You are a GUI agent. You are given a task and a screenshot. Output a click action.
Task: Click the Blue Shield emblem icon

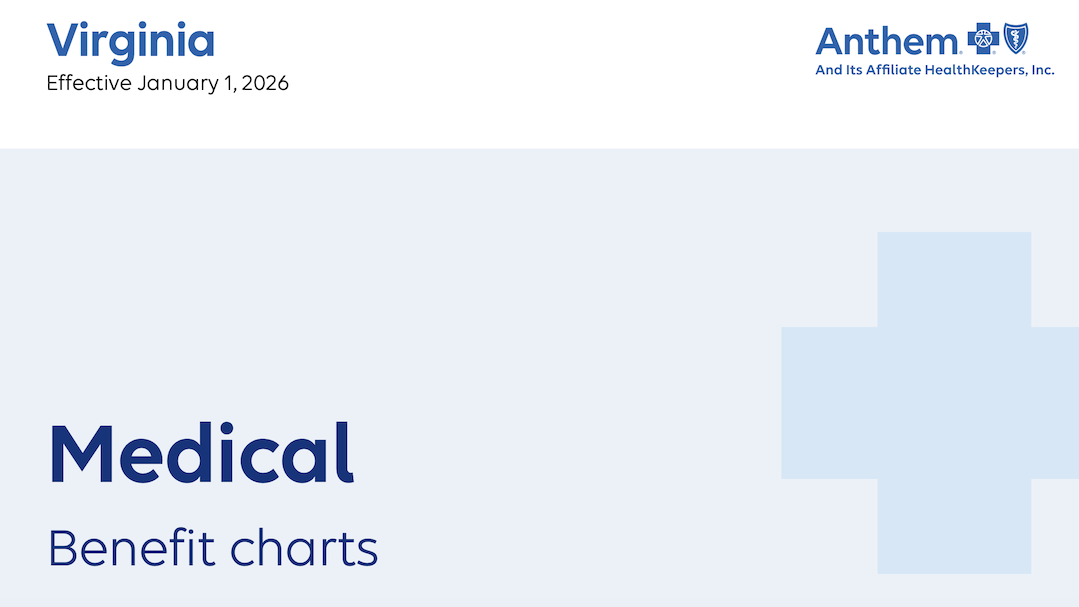(1017, 40)
